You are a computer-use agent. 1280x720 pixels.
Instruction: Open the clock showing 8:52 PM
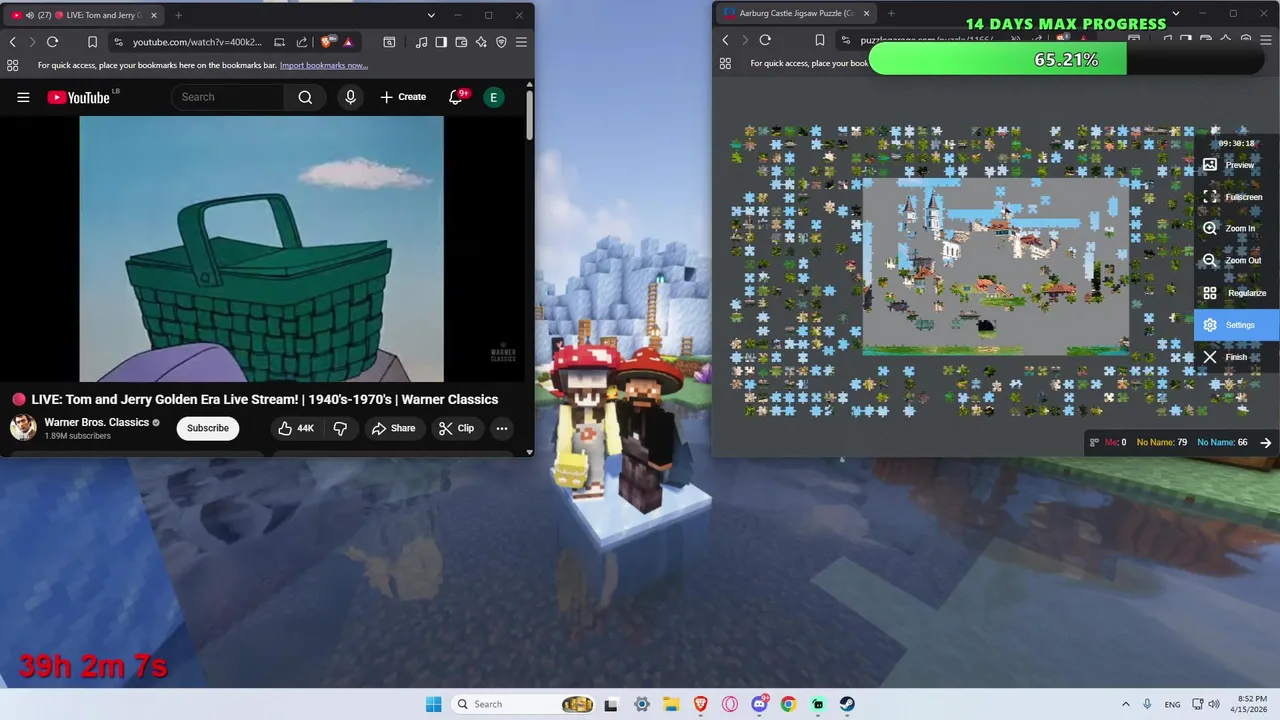1250,704
